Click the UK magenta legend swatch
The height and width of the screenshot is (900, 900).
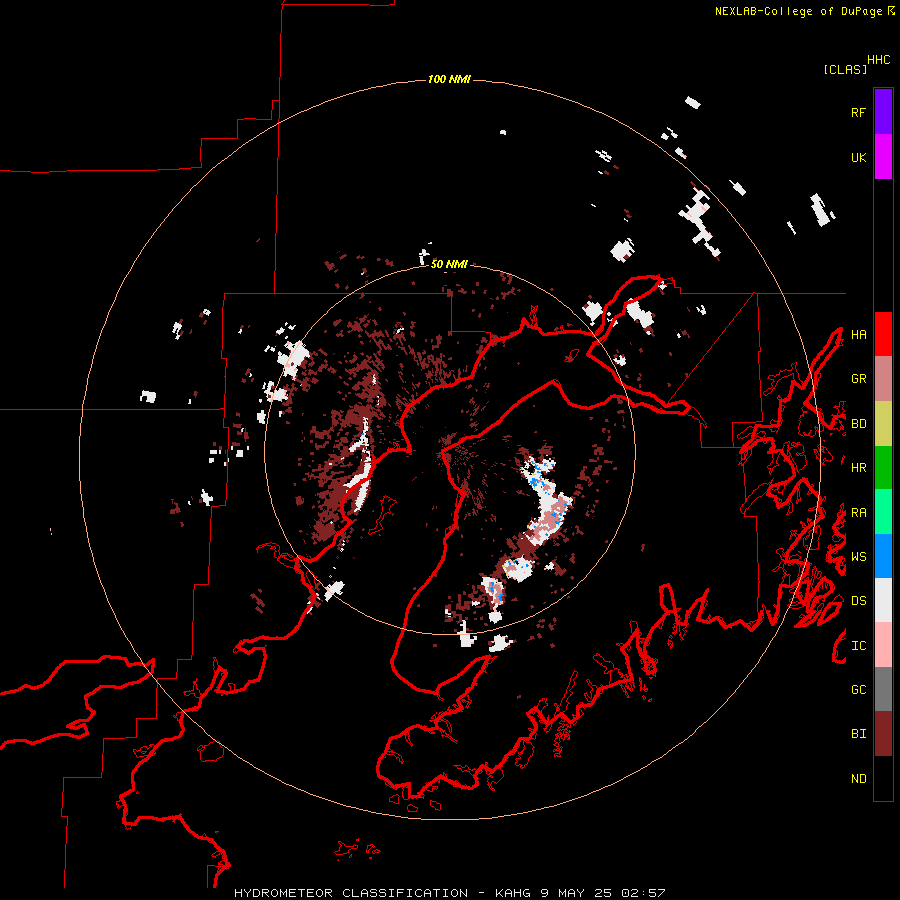pyautogui.click(x=883, y=157)
